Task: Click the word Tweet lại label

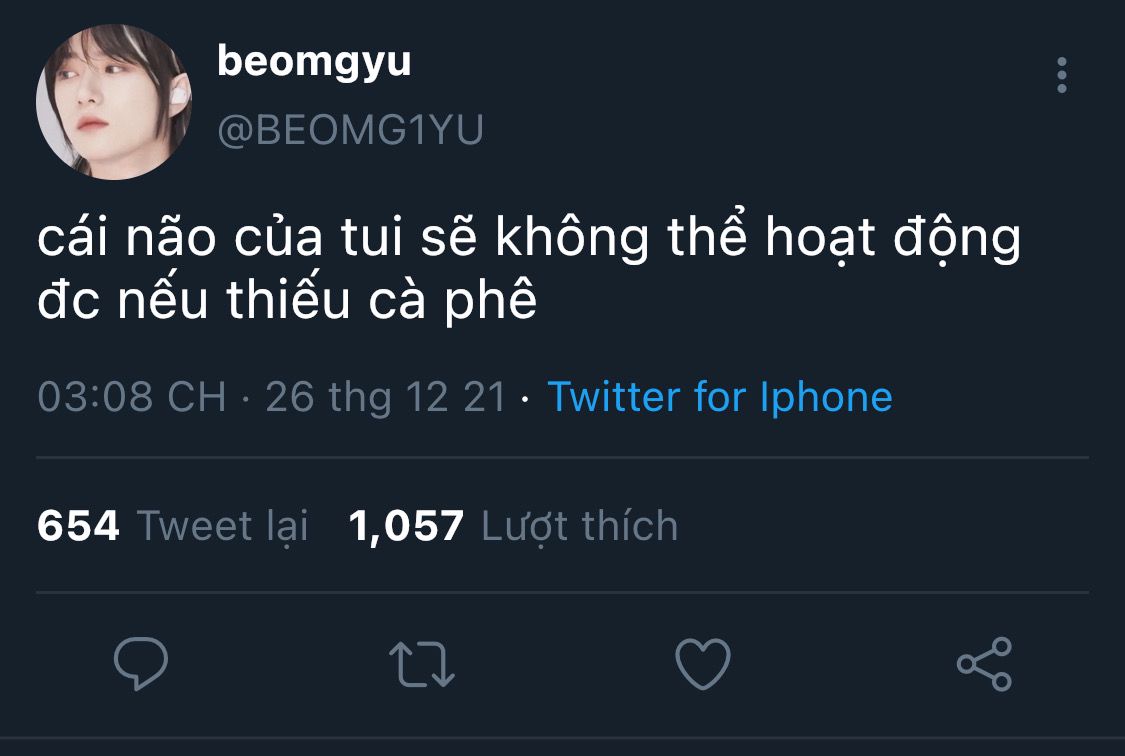Action: click(x=222, y=526)
